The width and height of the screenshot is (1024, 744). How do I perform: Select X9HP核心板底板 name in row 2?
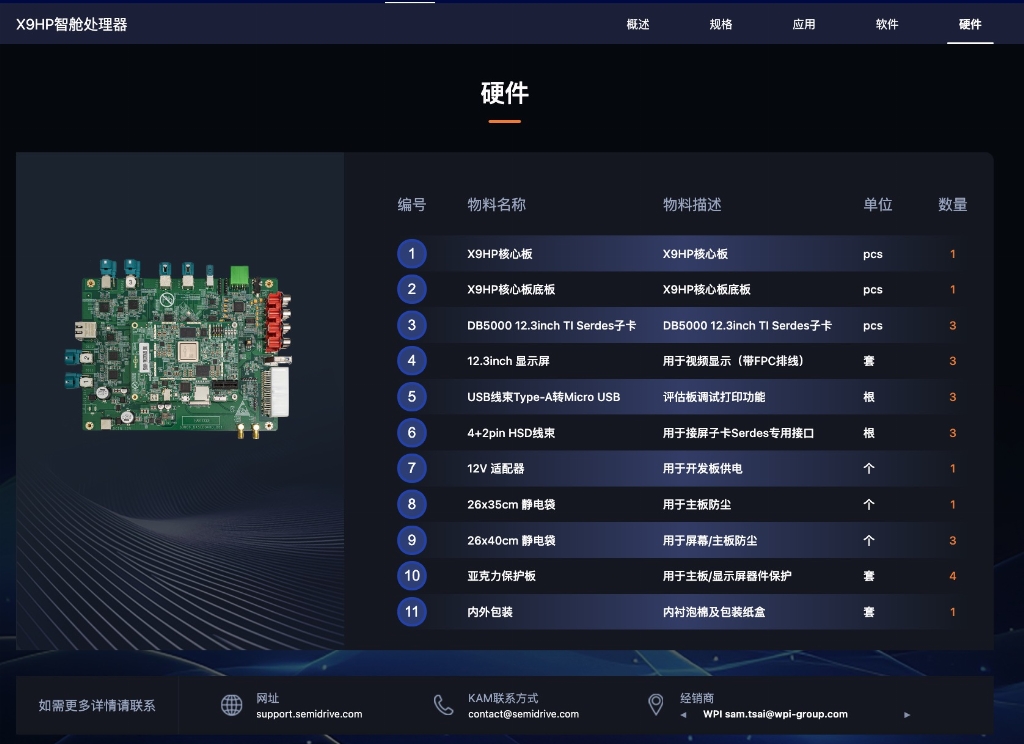[511, 289]
